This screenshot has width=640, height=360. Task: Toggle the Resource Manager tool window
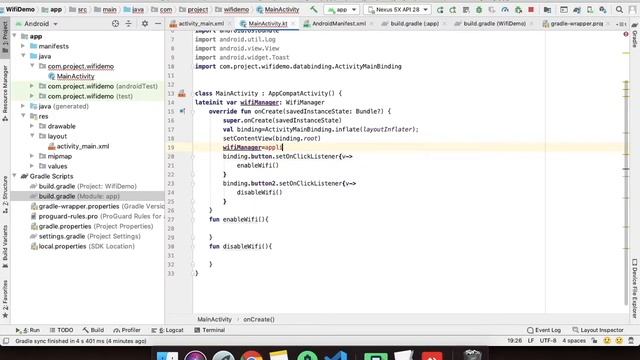pyautogui.click(x=5, y=93)
